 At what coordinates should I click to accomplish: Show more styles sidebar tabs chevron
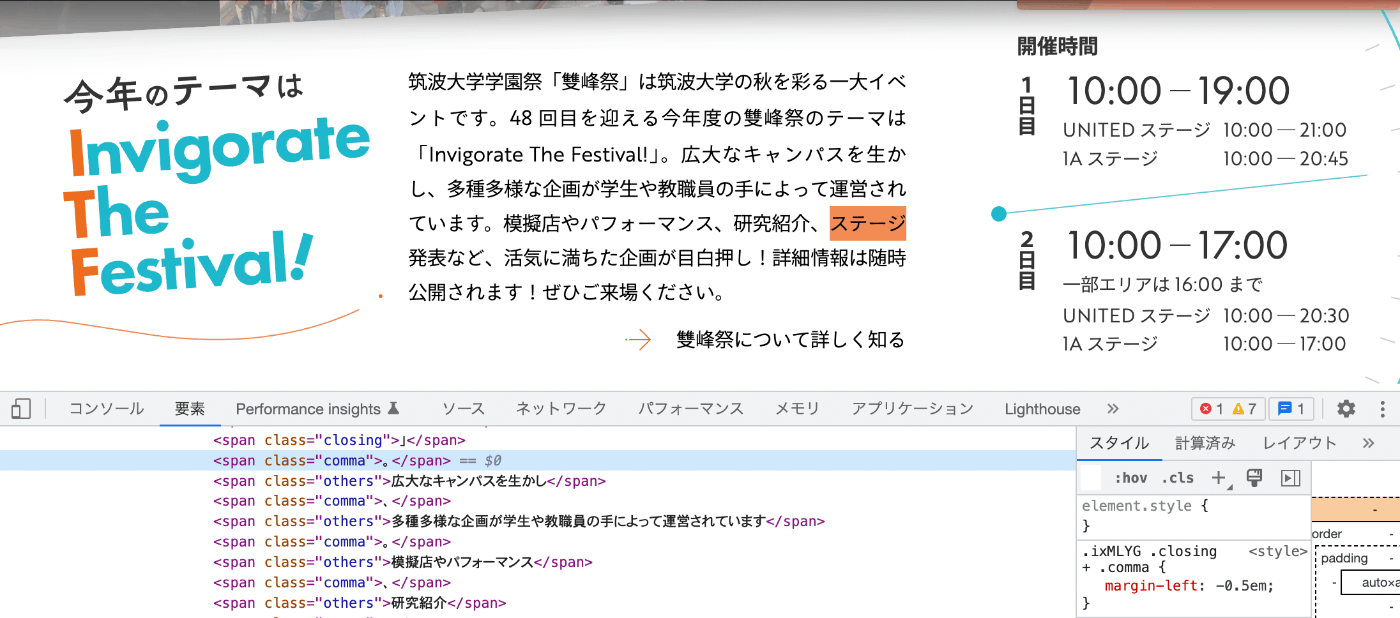1369,443
